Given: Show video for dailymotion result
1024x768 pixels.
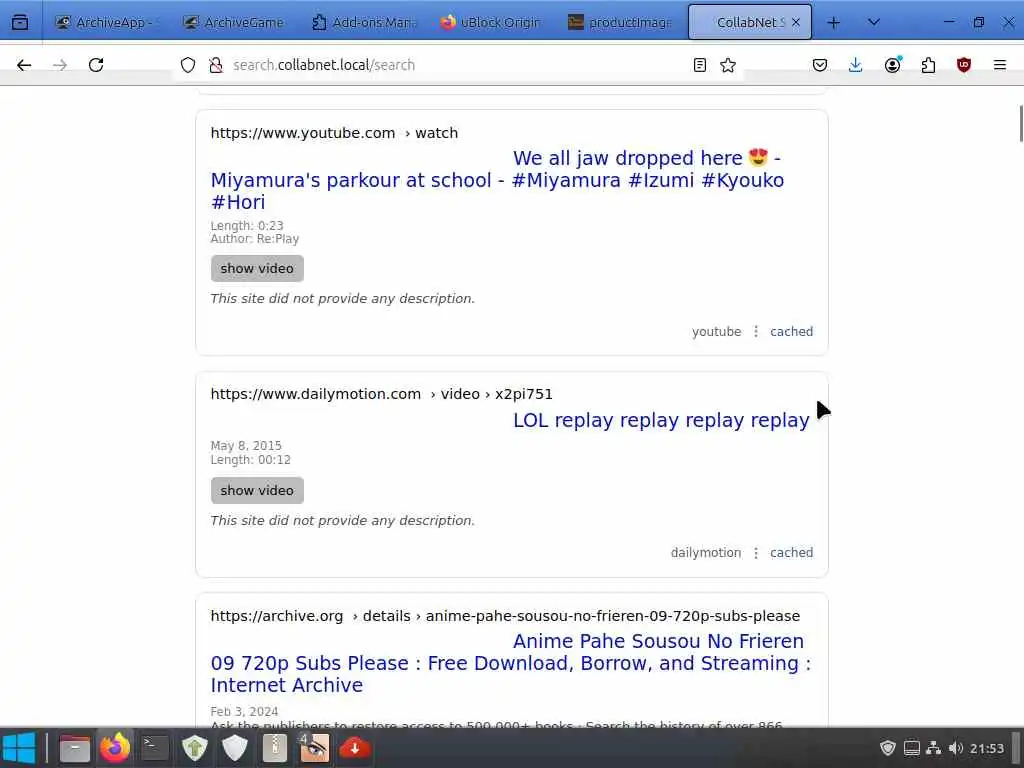Looking at the screenshot, I should coord(257,490).
